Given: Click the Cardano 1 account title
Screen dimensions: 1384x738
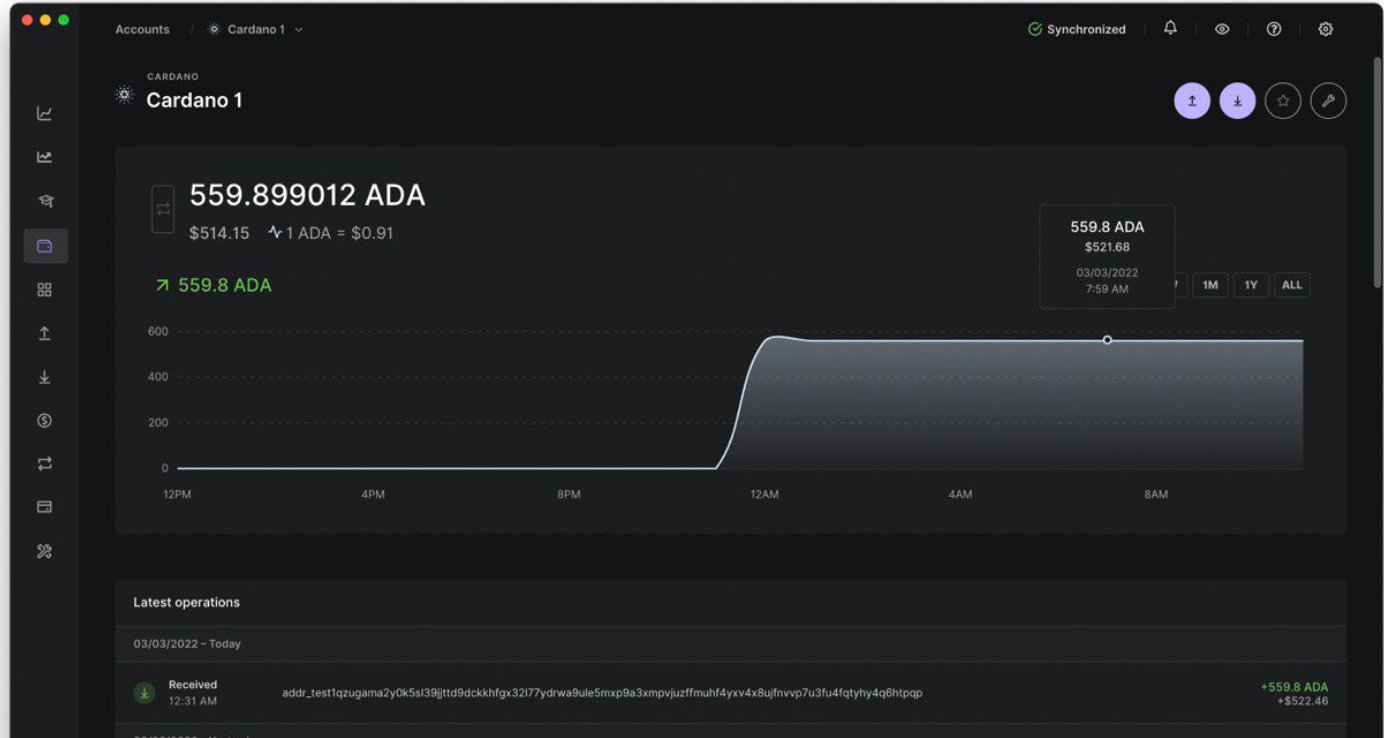Looking at the screenshot, I should coord(194,100).
